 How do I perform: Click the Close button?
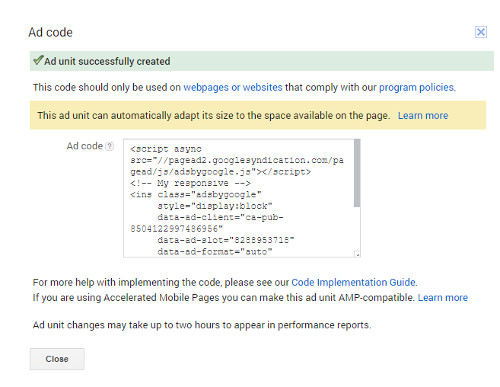click(57, 359)
